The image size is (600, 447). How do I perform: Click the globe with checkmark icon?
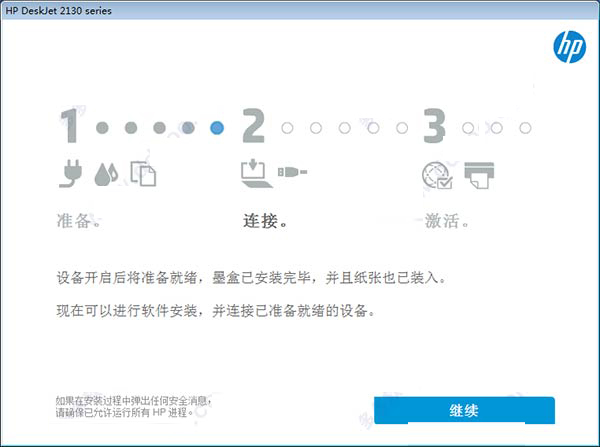pyautogui.click(x=437, y=175)
